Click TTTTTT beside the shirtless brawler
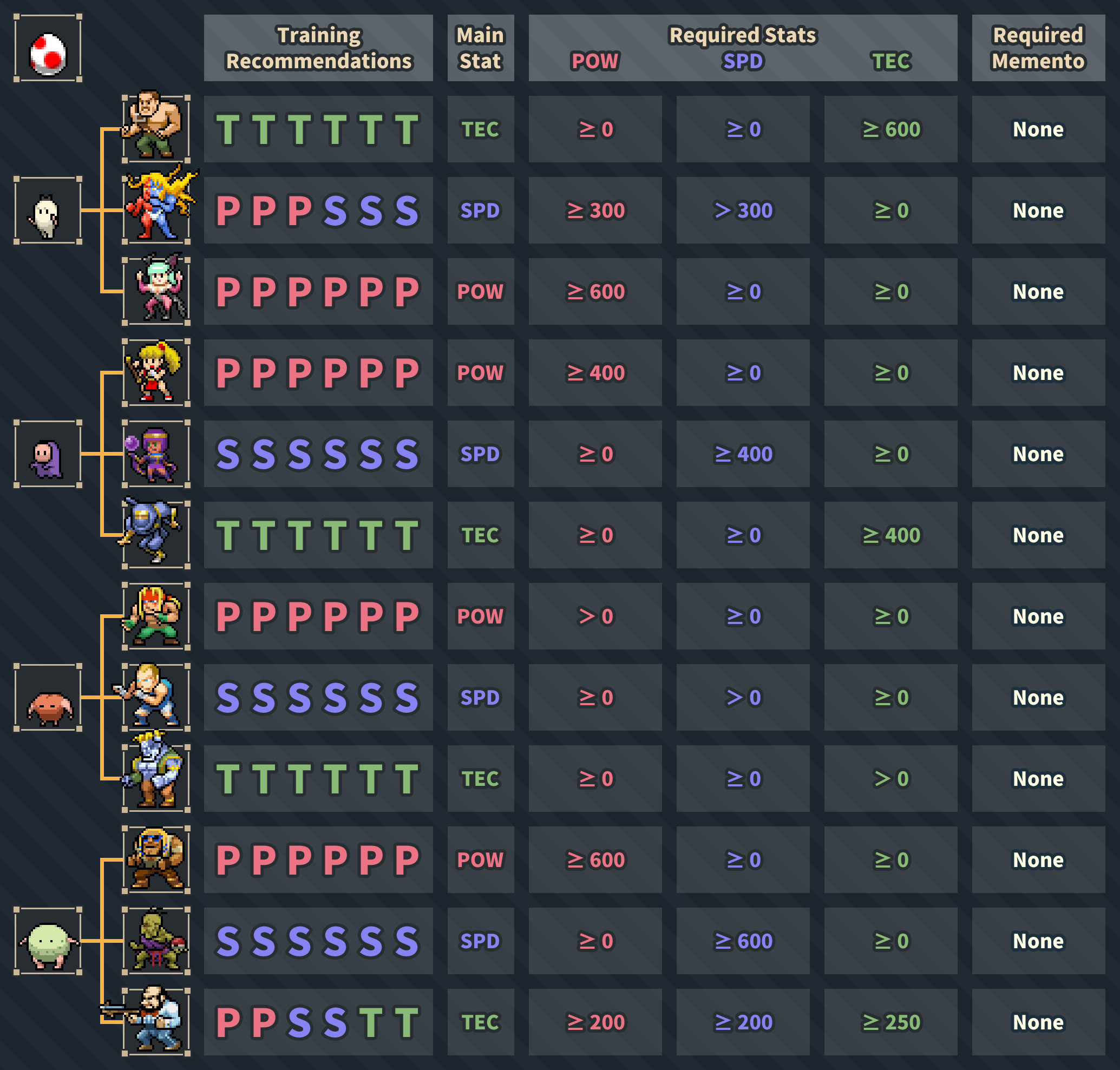 pos(318,129)
